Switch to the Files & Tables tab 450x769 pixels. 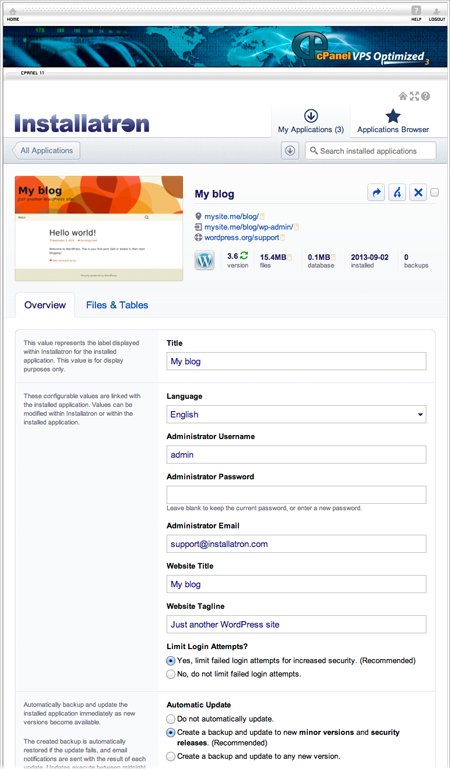tap(117, 305)
